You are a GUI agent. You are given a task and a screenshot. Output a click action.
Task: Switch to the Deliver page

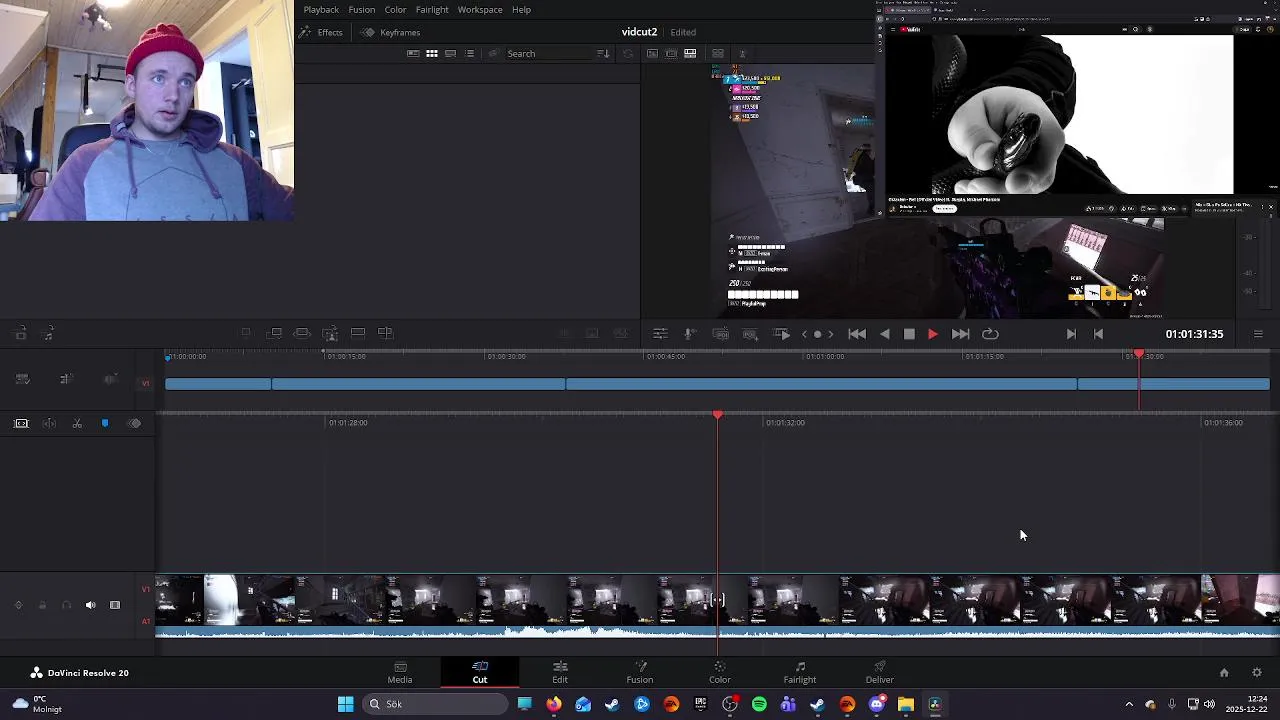(x=880, y=672)
